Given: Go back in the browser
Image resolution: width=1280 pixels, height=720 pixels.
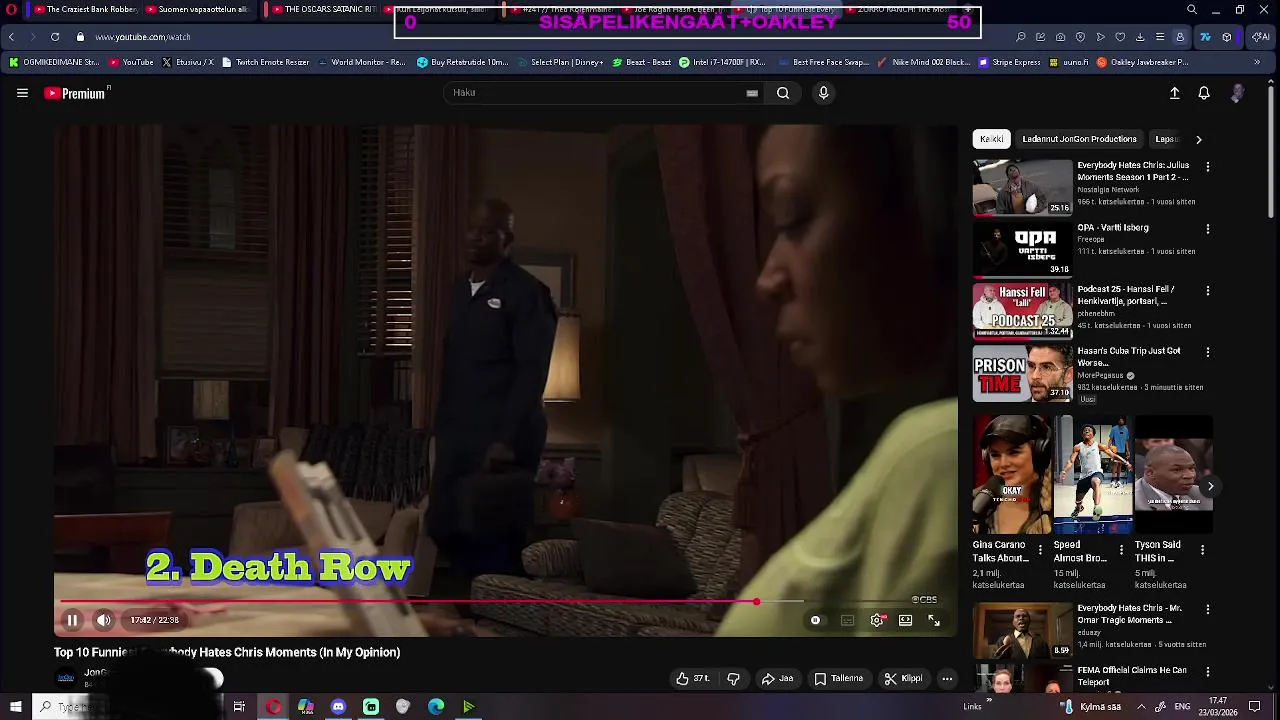Looking at the screenshot, I should pos(11,37).
